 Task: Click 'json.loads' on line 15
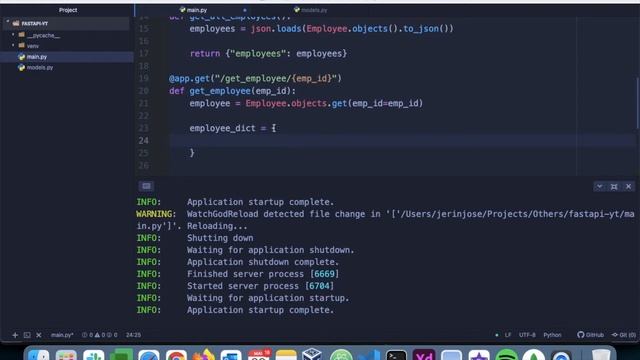(x=276, y=29)
